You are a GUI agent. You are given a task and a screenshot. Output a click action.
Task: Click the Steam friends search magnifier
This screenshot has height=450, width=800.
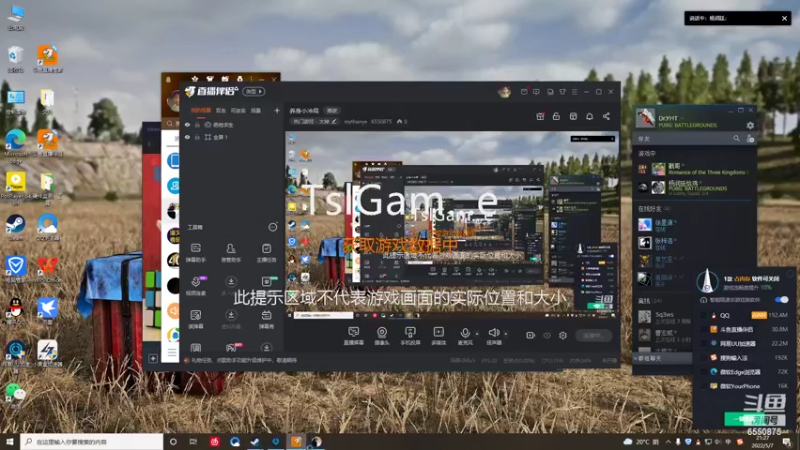point(736,138)
